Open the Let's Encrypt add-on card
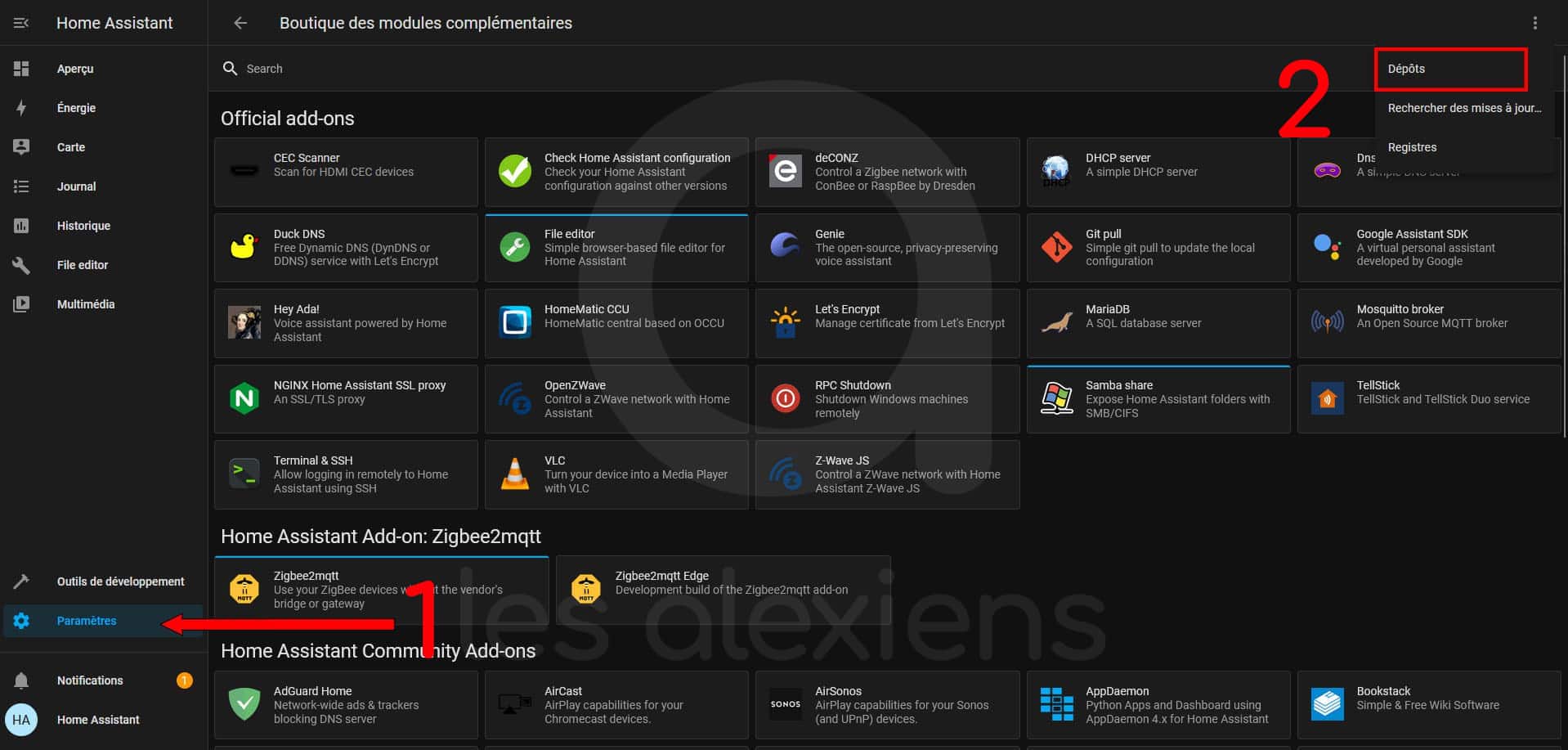 coord(887,323)
